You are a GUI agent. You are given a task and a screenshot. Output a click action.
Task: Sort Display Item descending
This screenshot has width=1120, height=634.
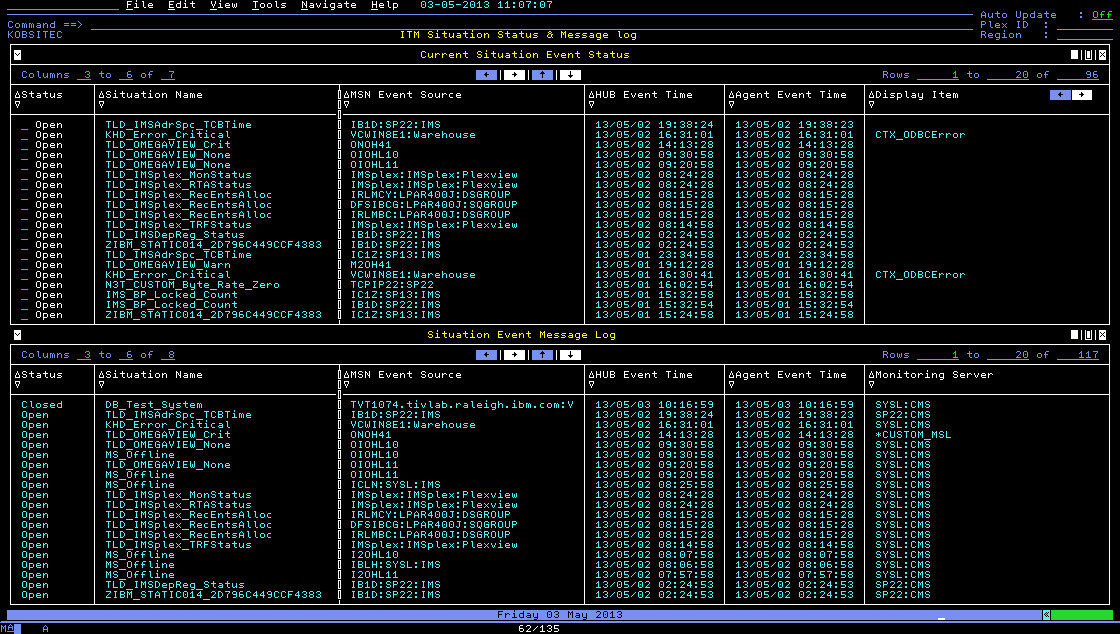click(871, 104)
